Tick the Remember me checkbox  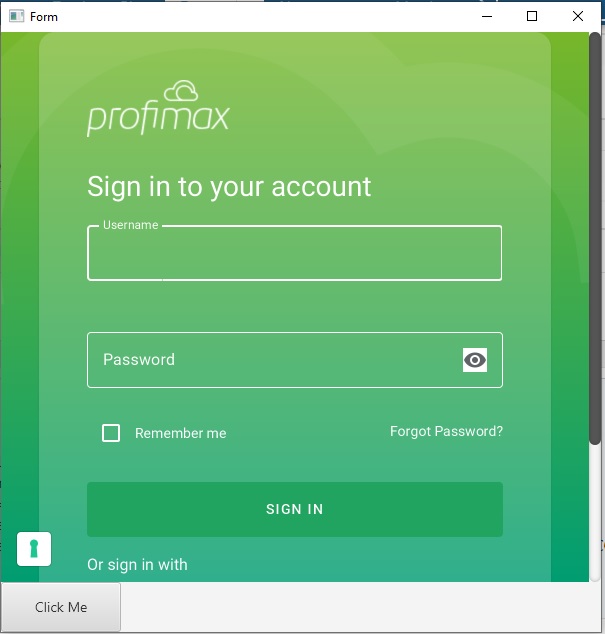pyautogui.click(x=111, y=433)
